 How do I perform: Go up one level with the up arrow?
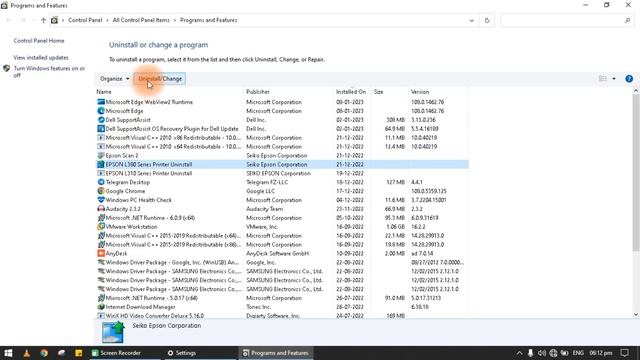click(43, 20)
